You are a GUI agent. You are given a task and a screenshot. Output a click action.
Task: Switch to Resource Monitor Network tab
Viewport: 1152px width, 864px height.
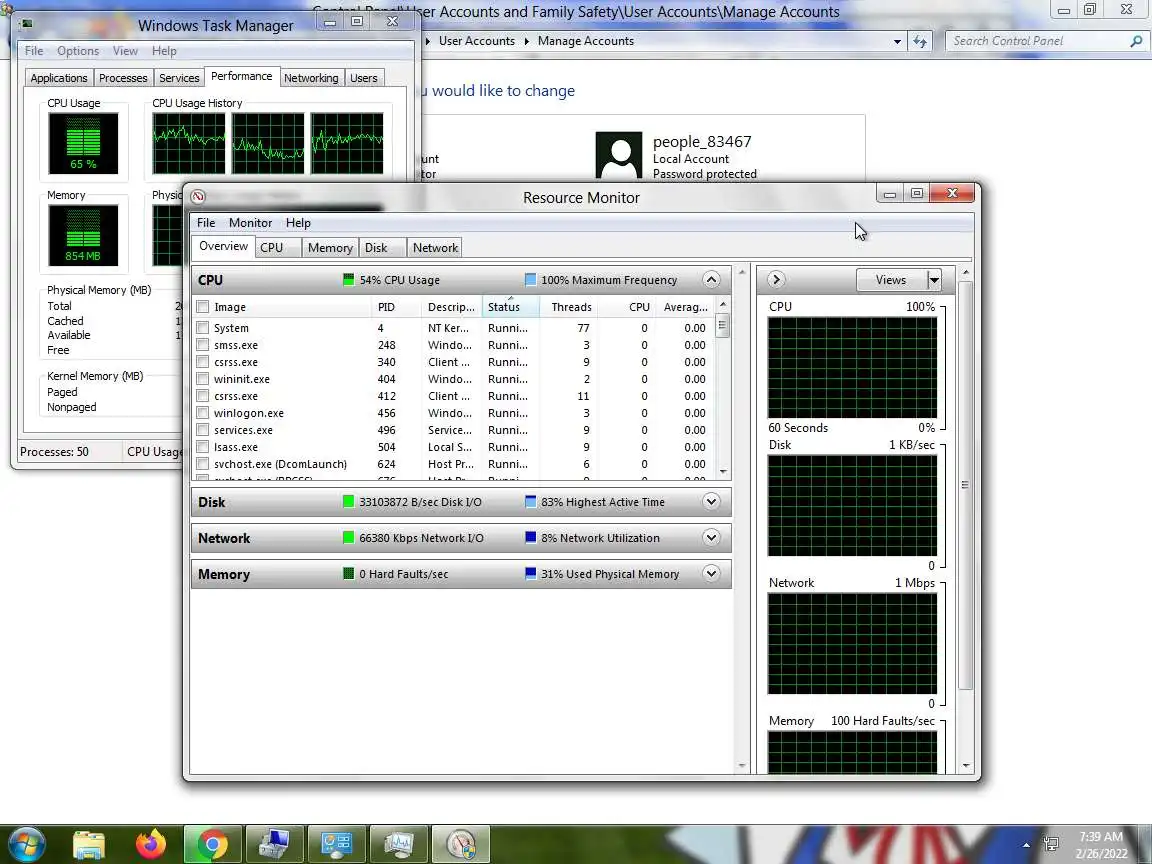[x=435, y=248]
